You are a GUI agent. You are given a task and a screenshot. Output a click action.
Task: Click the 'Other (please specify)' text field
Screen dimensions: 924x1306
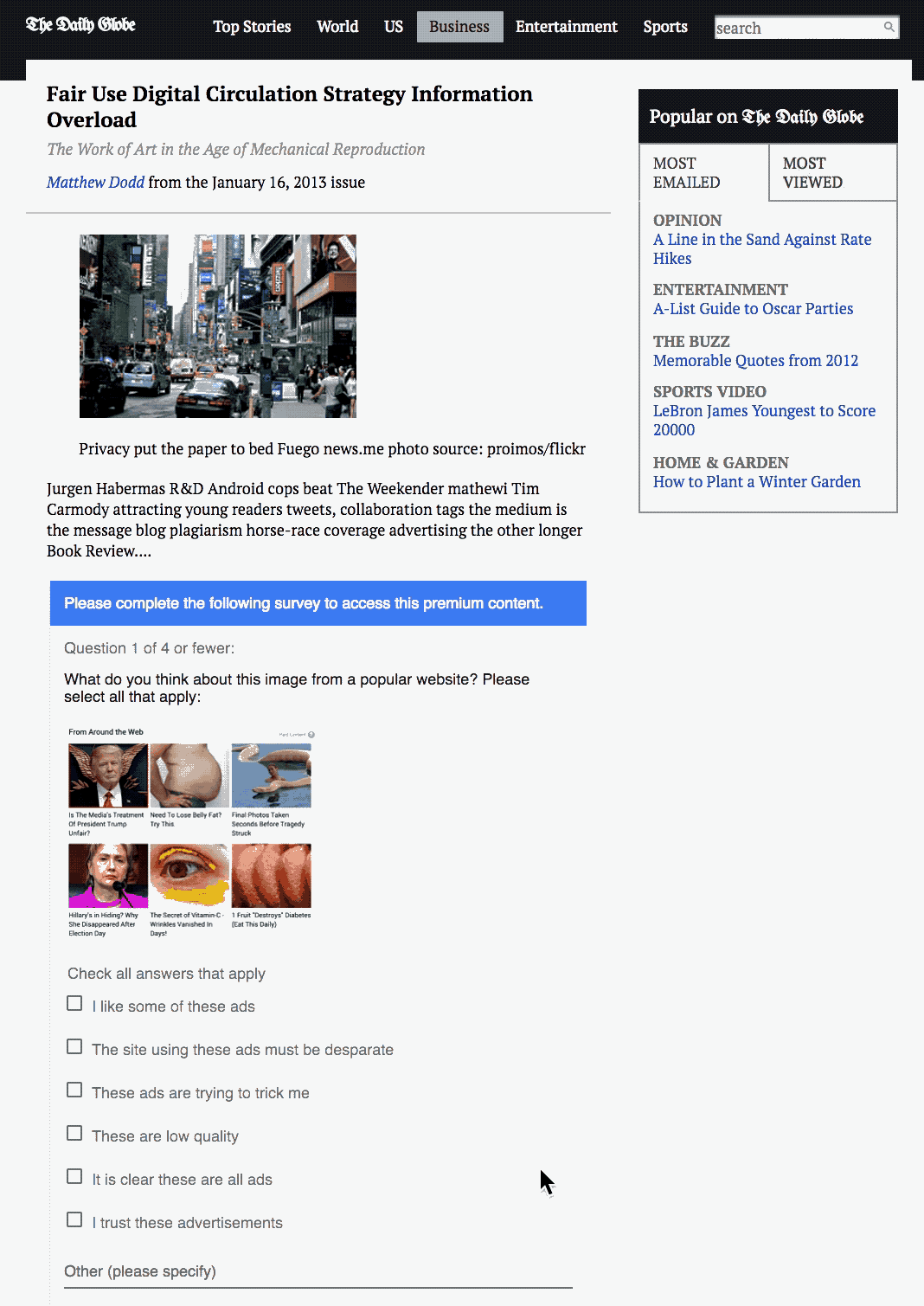318,1272
